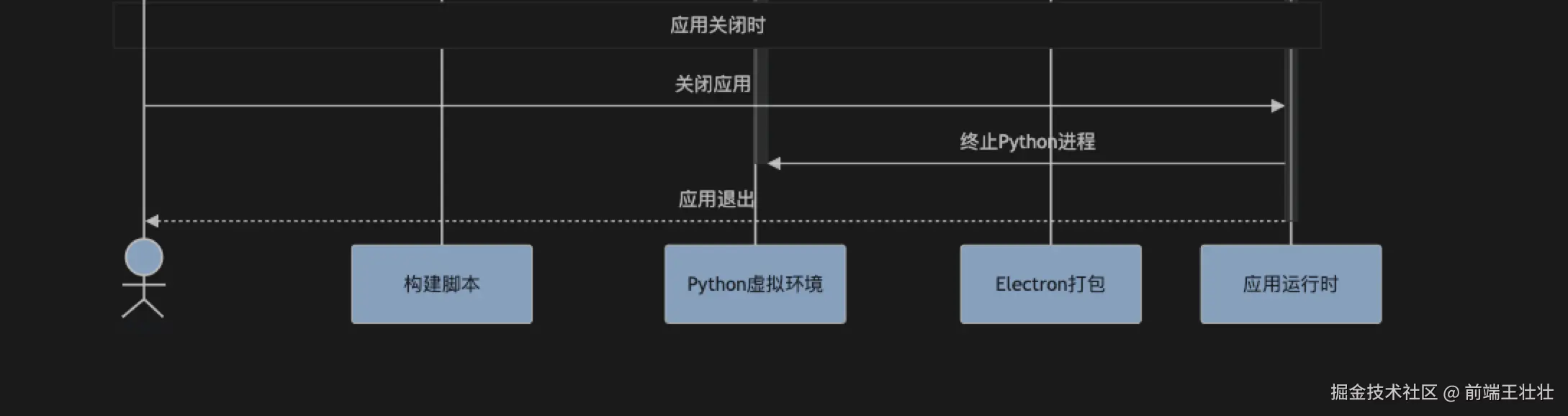The image size is (1568, 416).
Task: Click the Python虚拟环境 activation bar
Action: pyautogui.click(x=761, y=106)
